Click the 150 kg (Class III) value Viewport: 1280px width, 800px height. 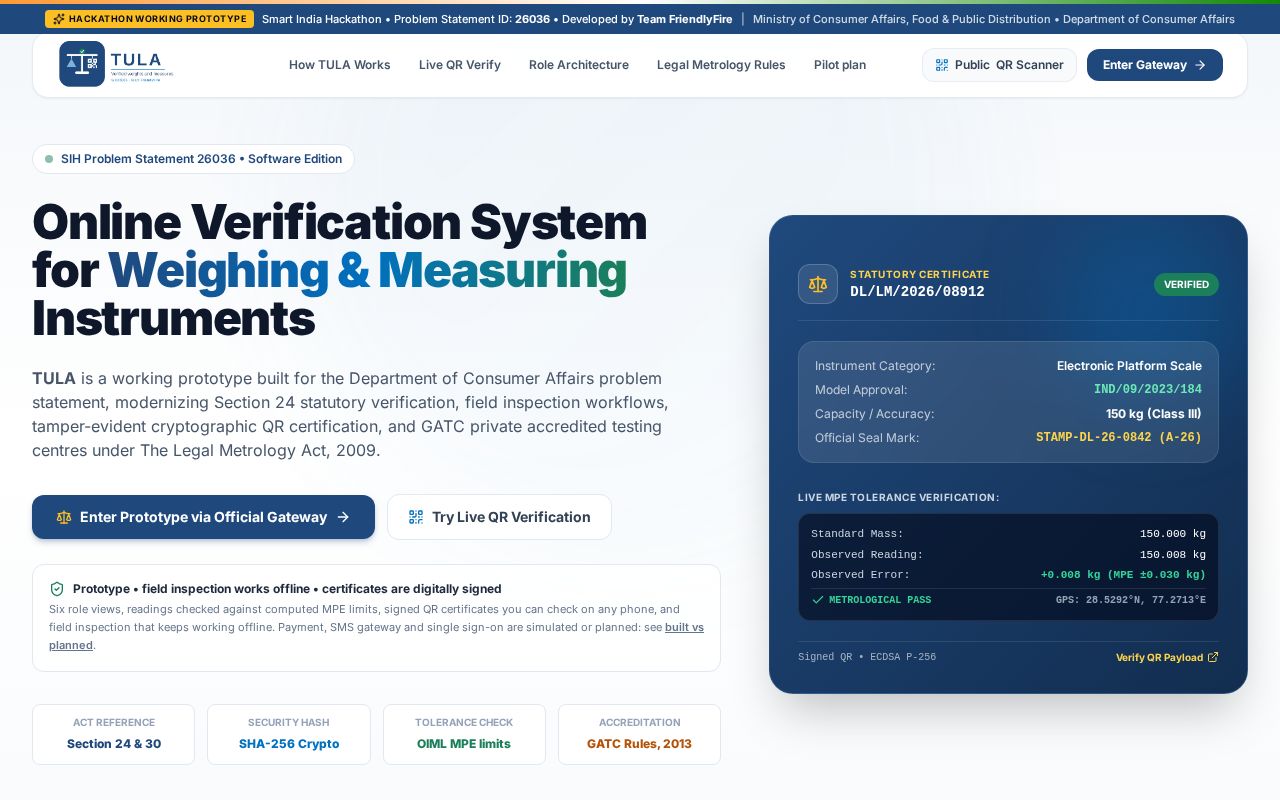click(1154, 414)
